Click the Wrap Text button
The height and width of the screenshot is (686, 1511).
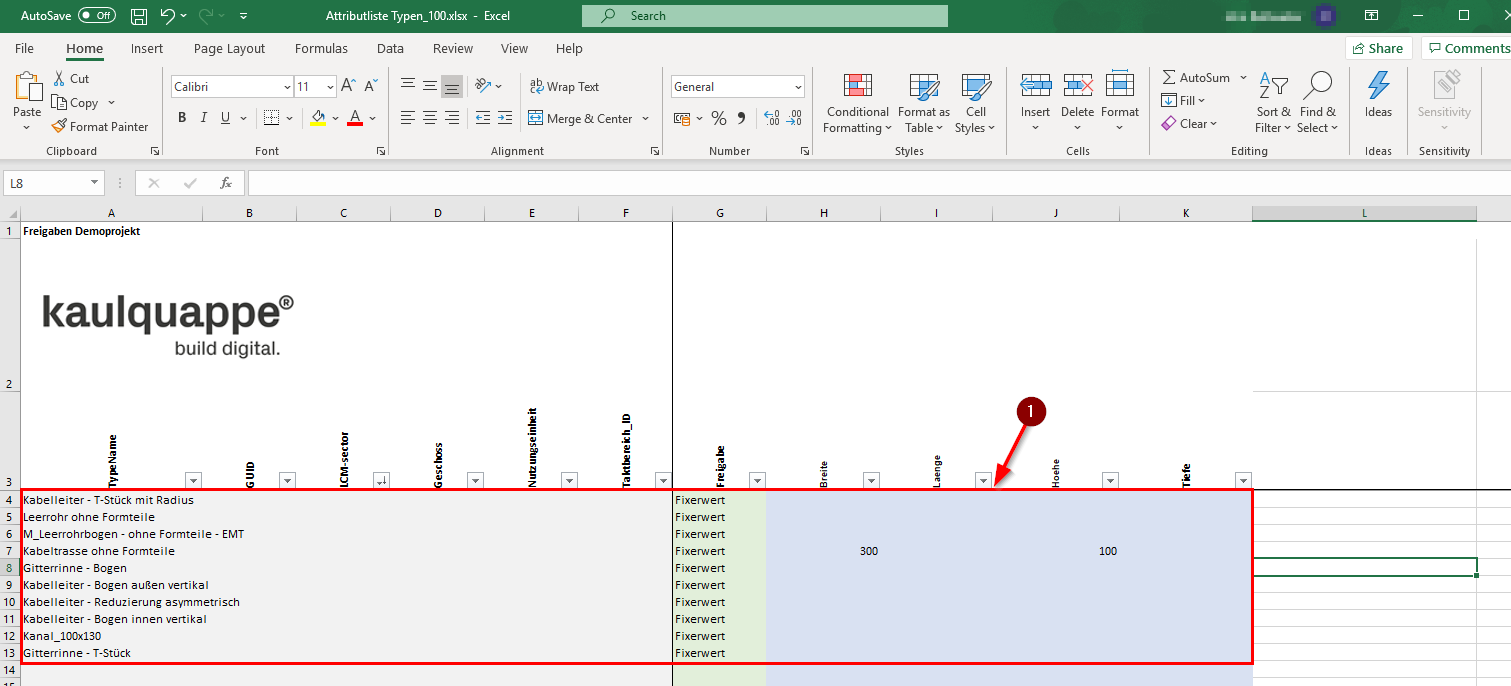click(564, 87)
